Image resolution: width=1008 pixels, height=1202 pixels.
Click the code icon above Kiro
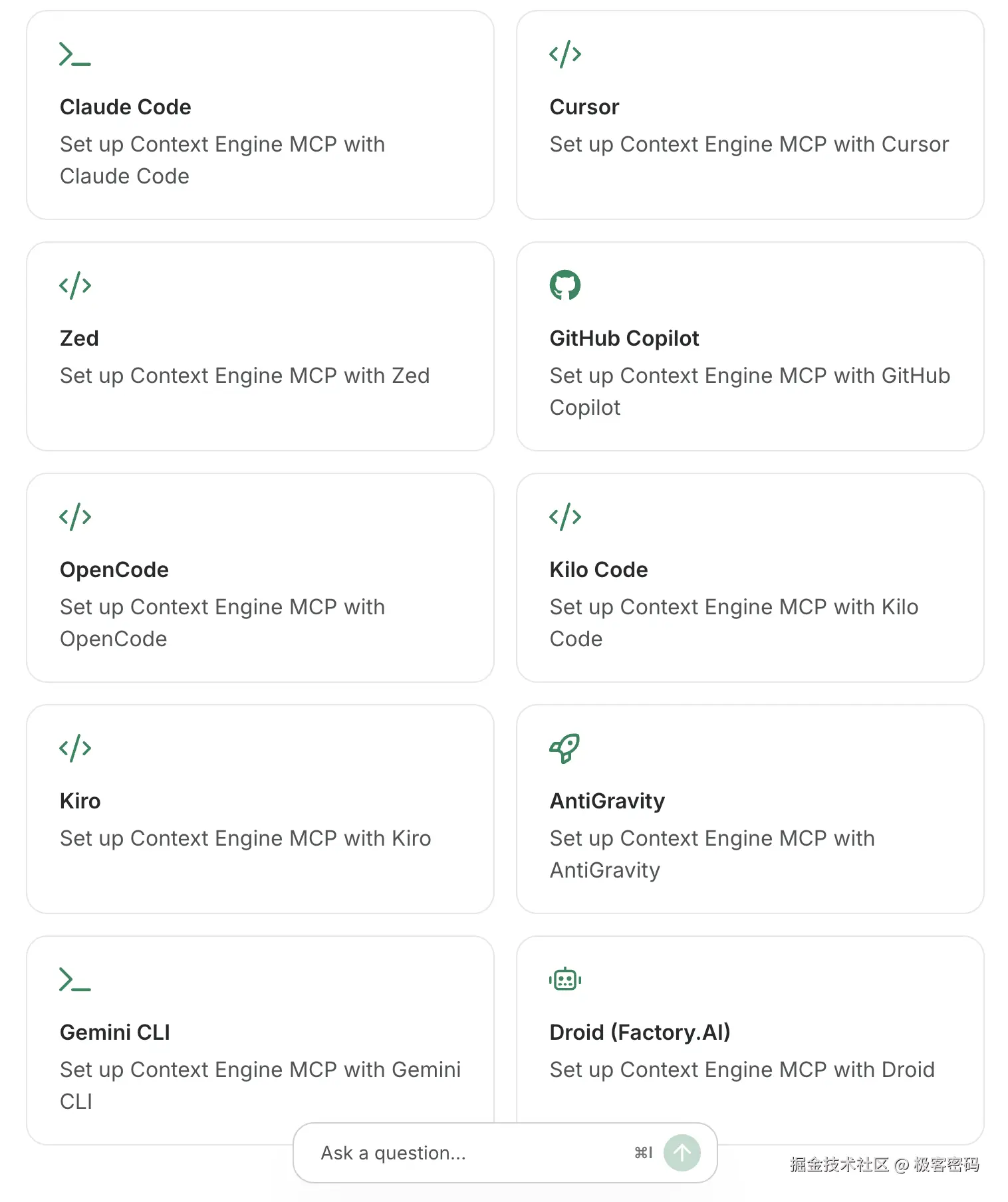click(x=74, y=748)
